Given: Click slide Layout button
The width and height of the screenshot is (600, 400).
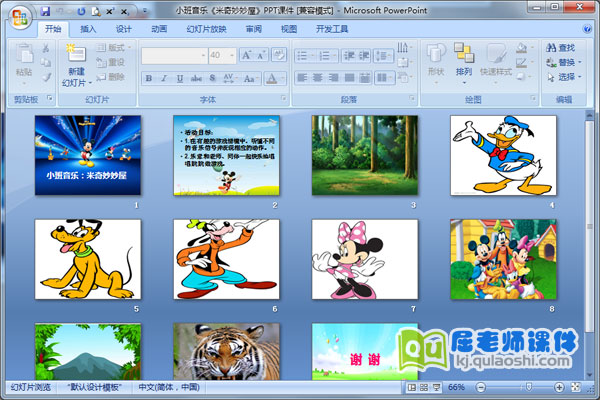Looking at the screenshot, I should pos(114,47).
